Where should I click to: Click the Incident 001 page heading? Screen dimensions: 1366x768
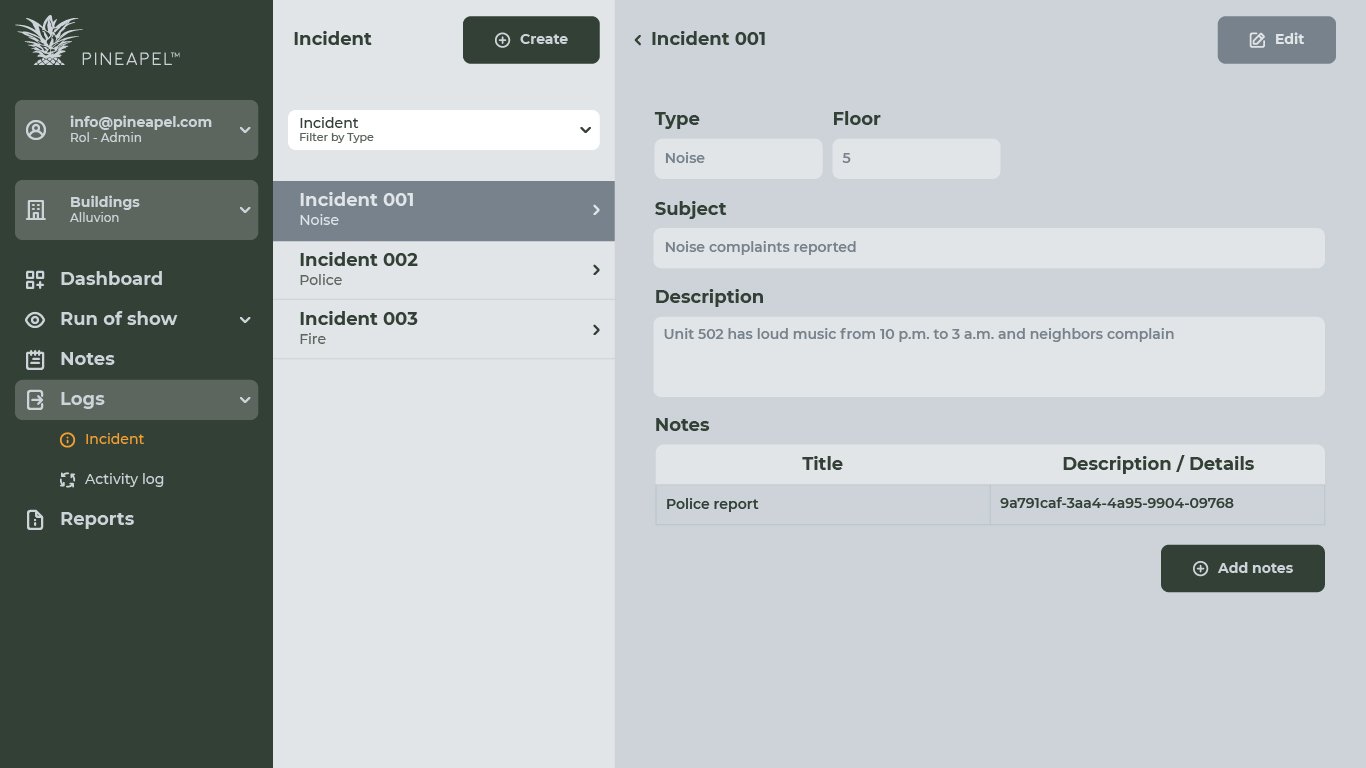click(708, 40)
